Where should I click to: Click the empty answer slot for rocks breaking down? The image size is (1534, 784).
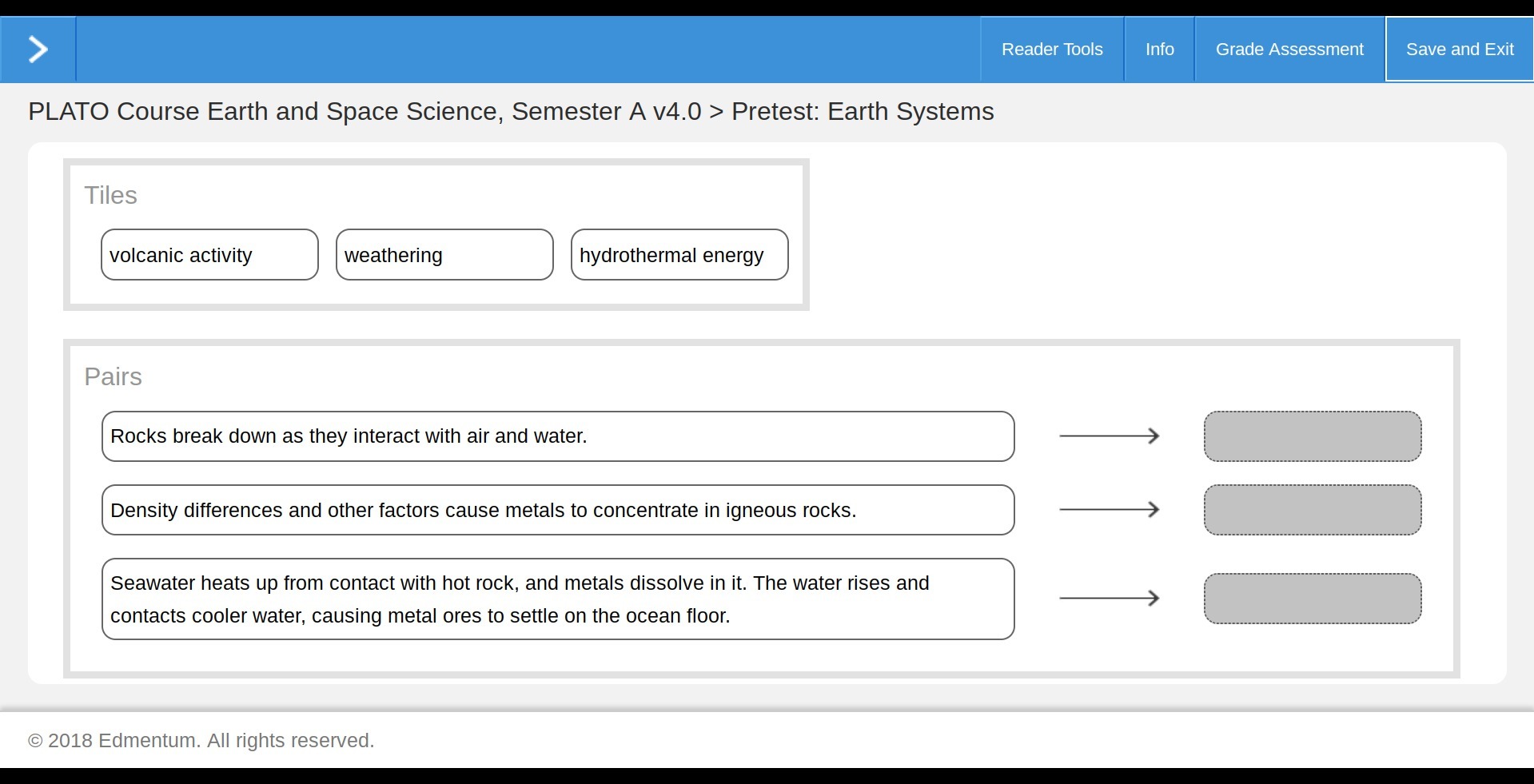1313,436
